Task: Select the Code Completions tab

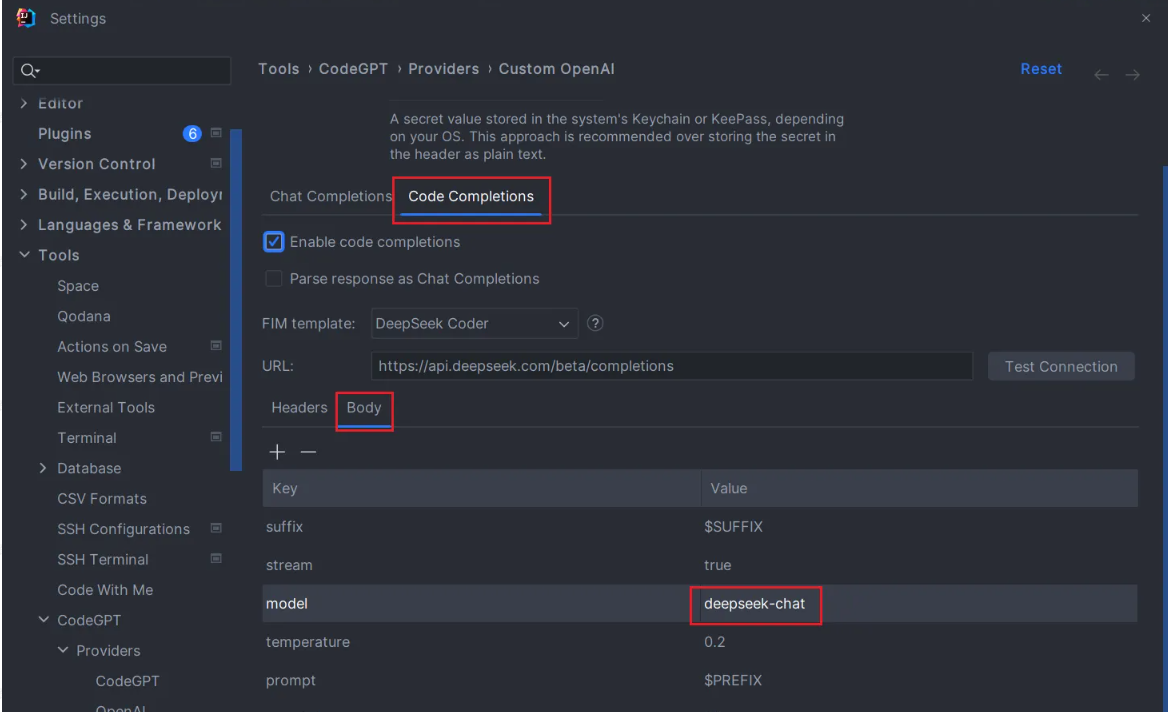Action: [x=471, y=197]
